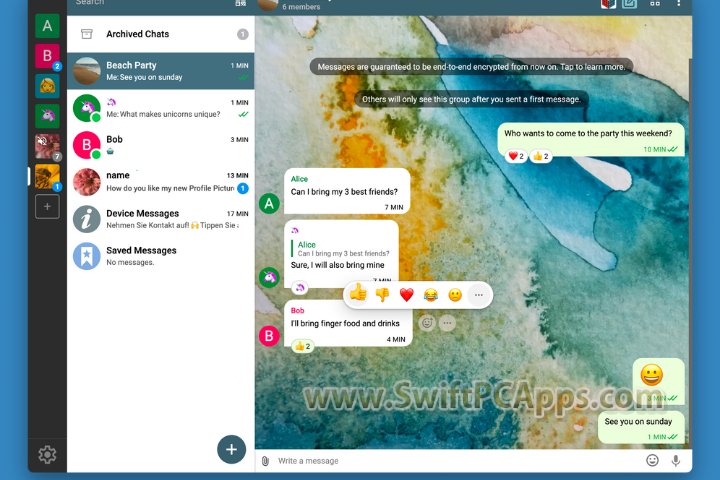
Task: Click unicorn sender avatar in conversation
Action: pos(270,277)
